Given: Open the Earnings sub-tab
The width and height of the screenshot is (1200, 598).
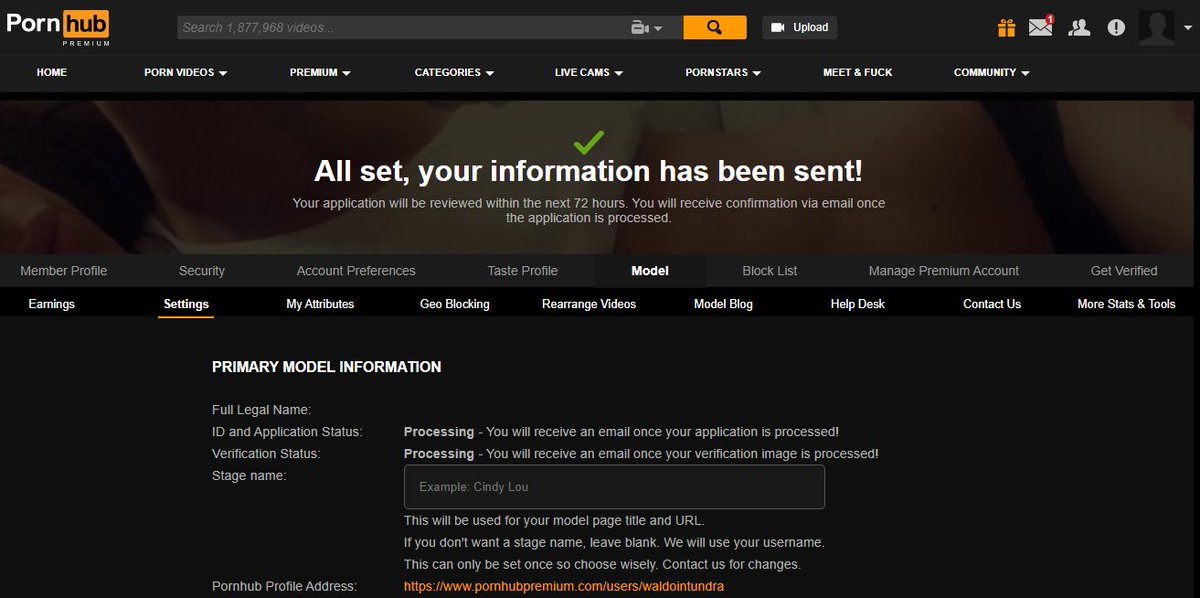Looking at the screenshot, I should [x=52, y=304].
